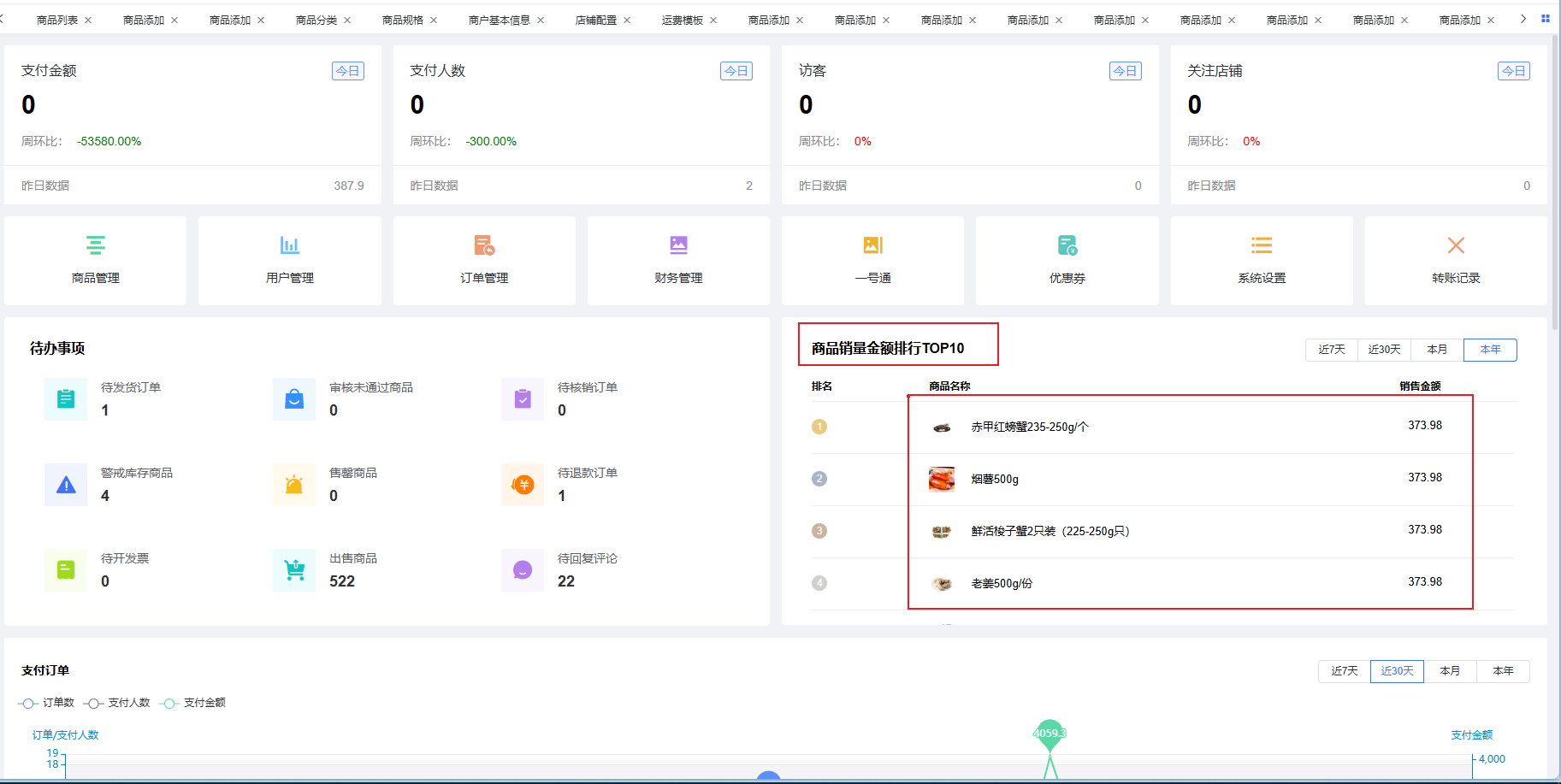Open the 优惠券 icon

(x=1067, y=246)
